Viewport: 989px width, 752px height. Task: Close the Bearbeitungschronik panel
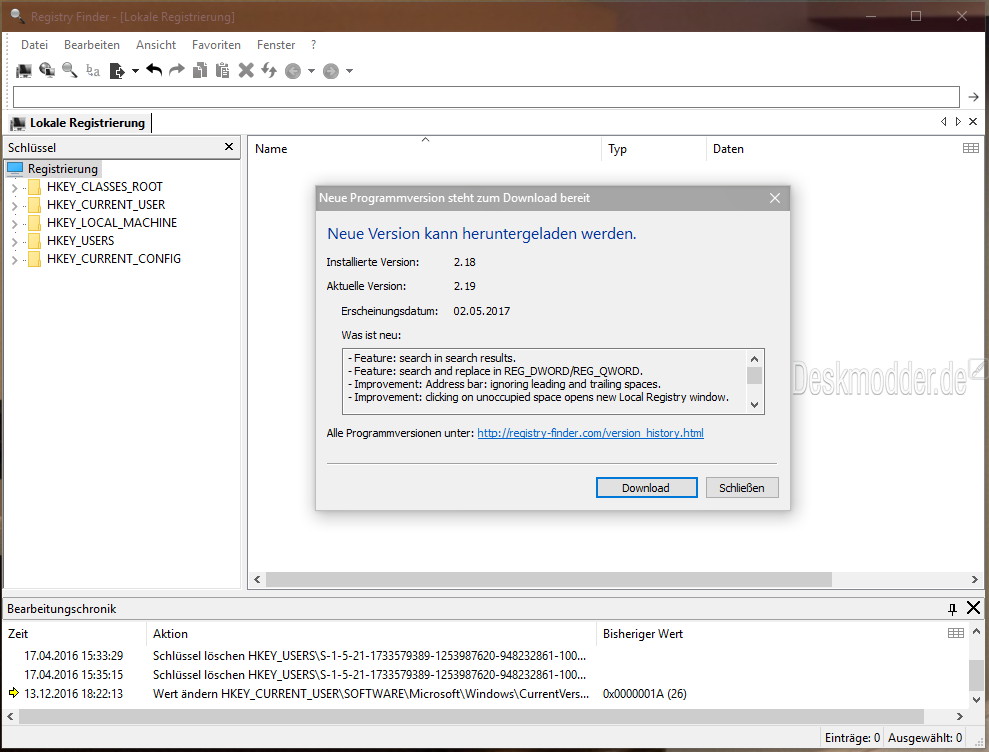[x=973, y=608]
